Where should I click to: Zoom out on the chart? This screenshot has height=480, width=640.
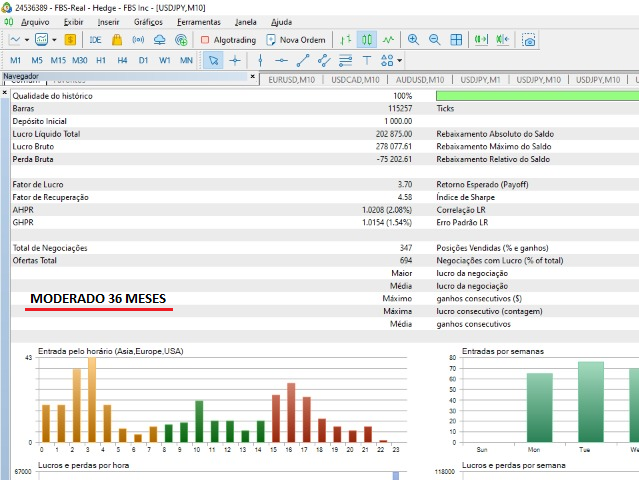click(x=434, y=40)
